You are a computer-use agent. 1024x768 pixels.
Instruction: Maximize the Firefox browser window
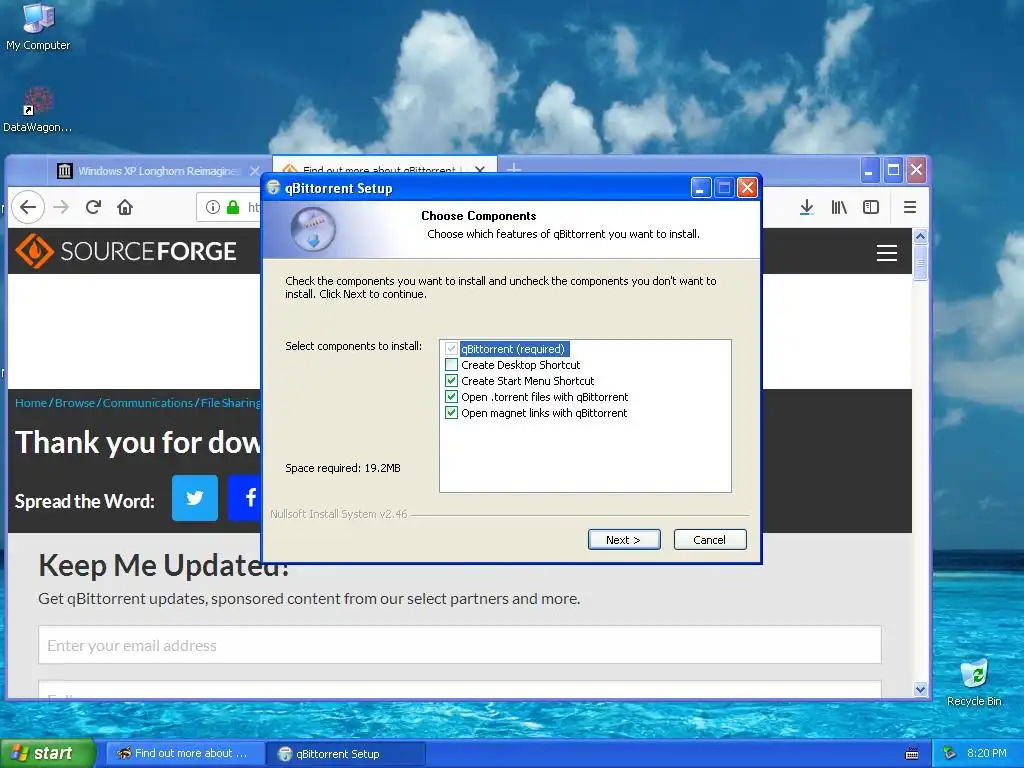893,170
